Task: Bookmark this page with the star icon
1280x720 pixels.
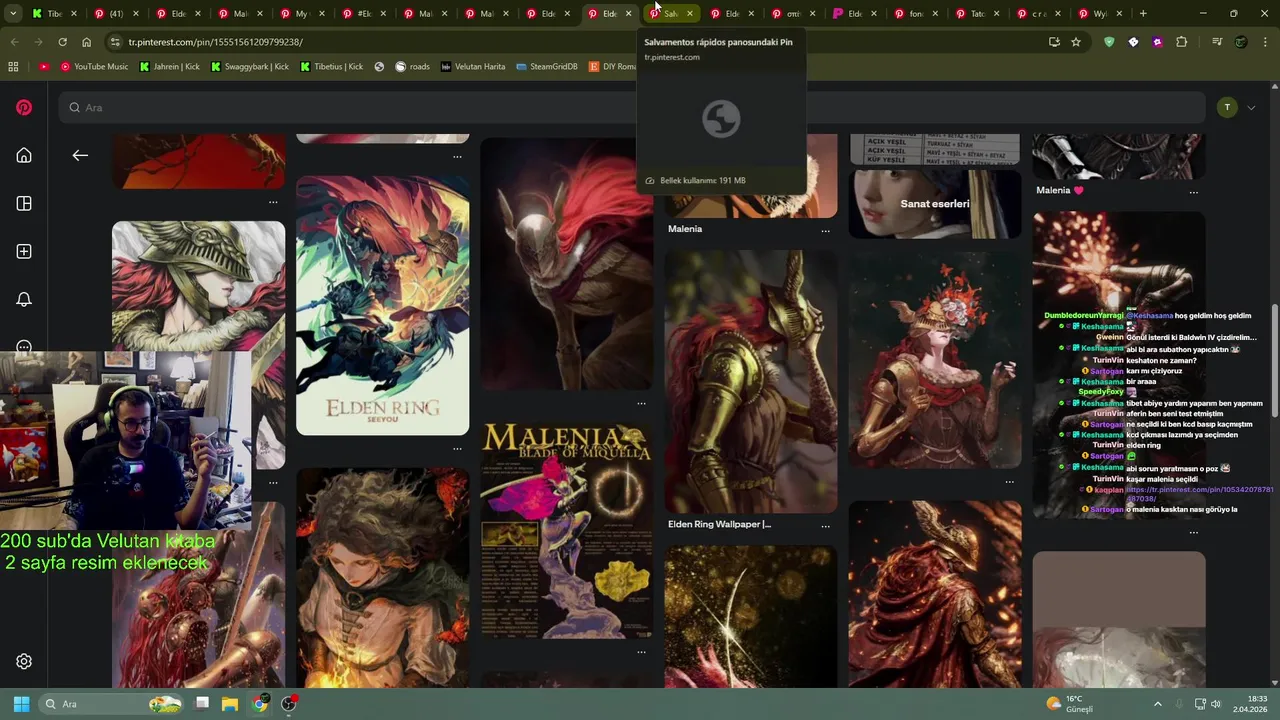Action: (x=1076, y=42)
